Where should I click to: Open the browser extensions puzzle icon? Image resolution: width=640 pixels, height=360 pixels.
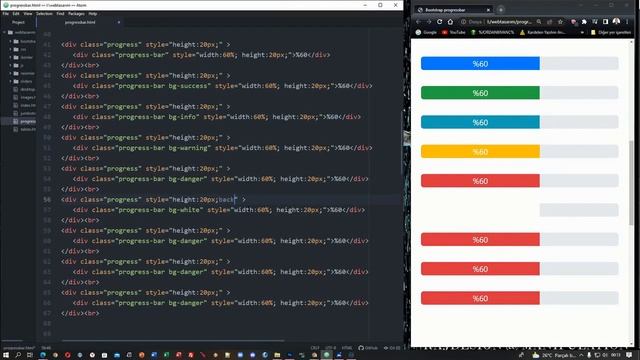pos(584,22)
